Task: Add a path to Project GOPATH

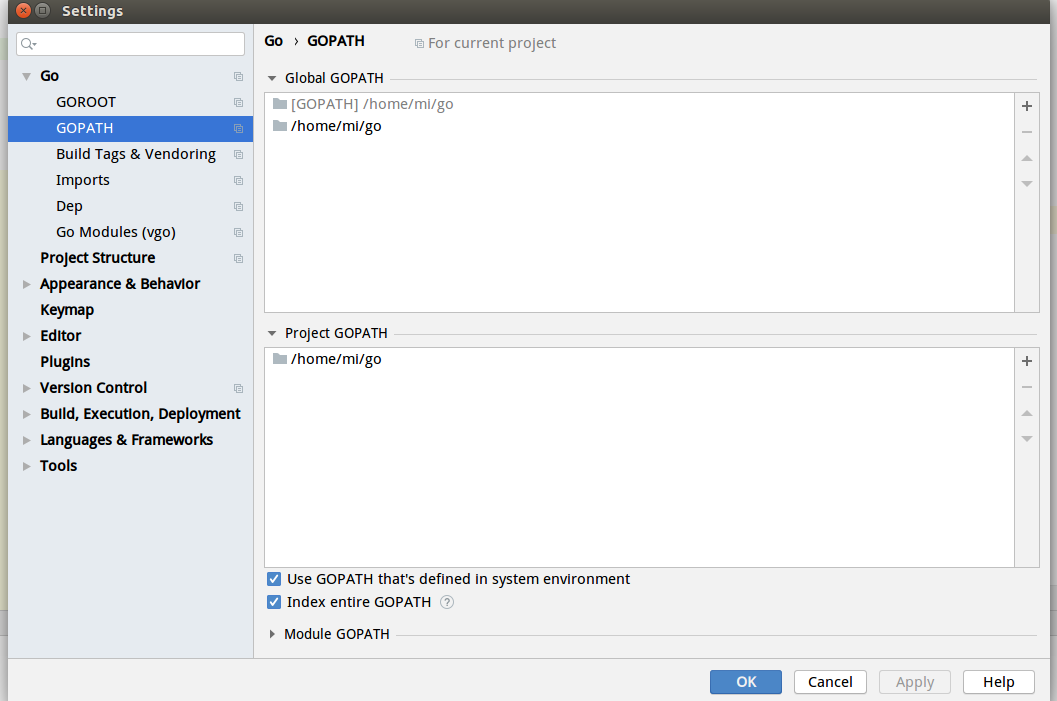Action: 1027,361
